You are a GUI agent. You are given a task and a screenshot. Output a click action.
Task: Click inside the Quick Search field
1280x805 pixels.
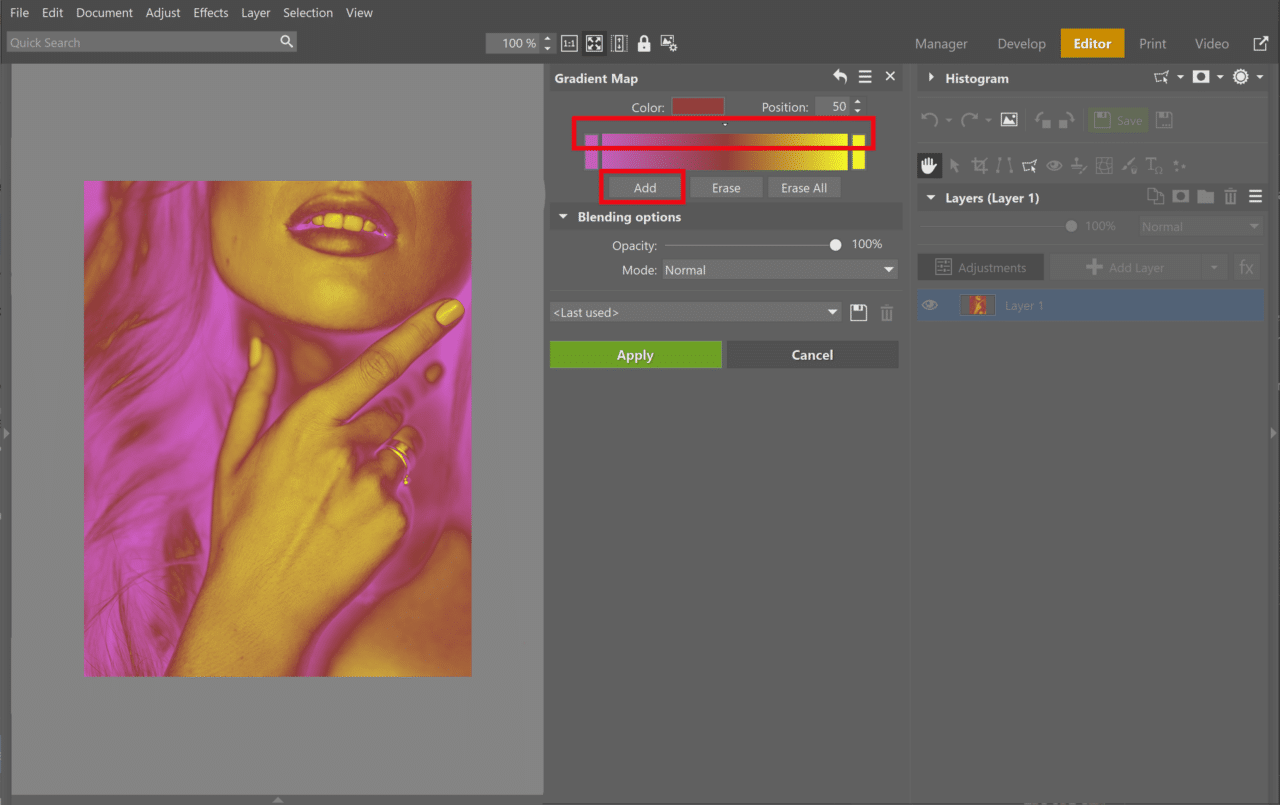pos(140,42)
